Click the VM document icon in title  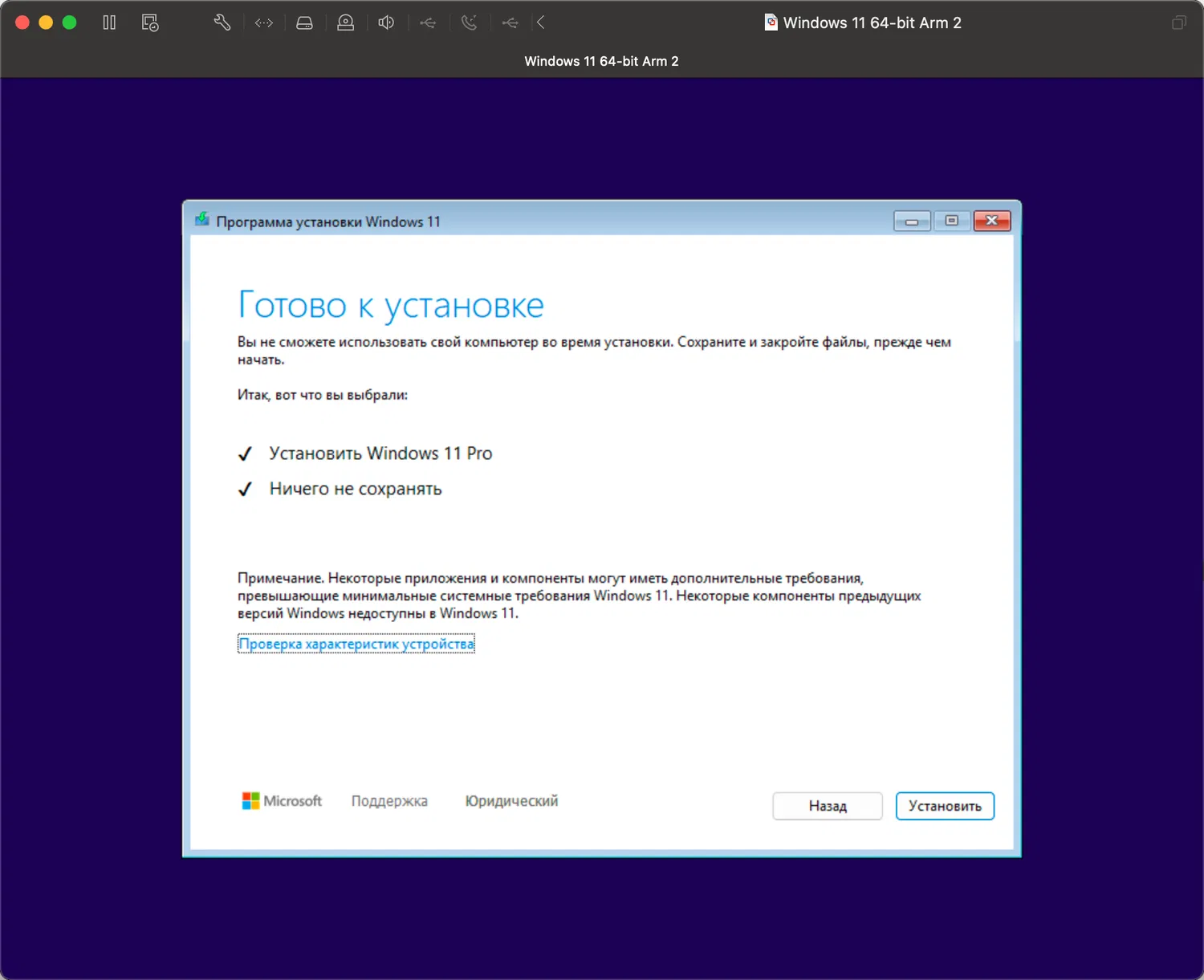(x=771, y=22)
